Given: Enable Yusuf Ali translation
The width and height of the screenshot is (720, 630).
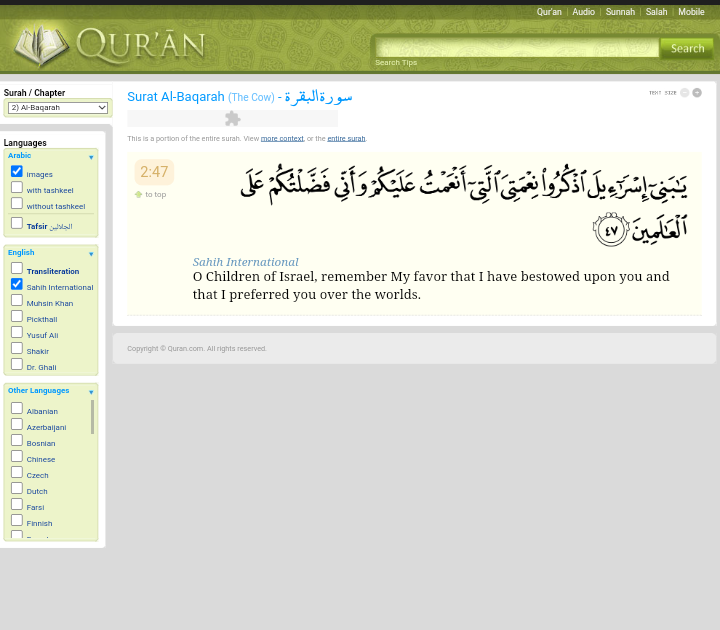Looking at the screenshot, I should [17, 332].
